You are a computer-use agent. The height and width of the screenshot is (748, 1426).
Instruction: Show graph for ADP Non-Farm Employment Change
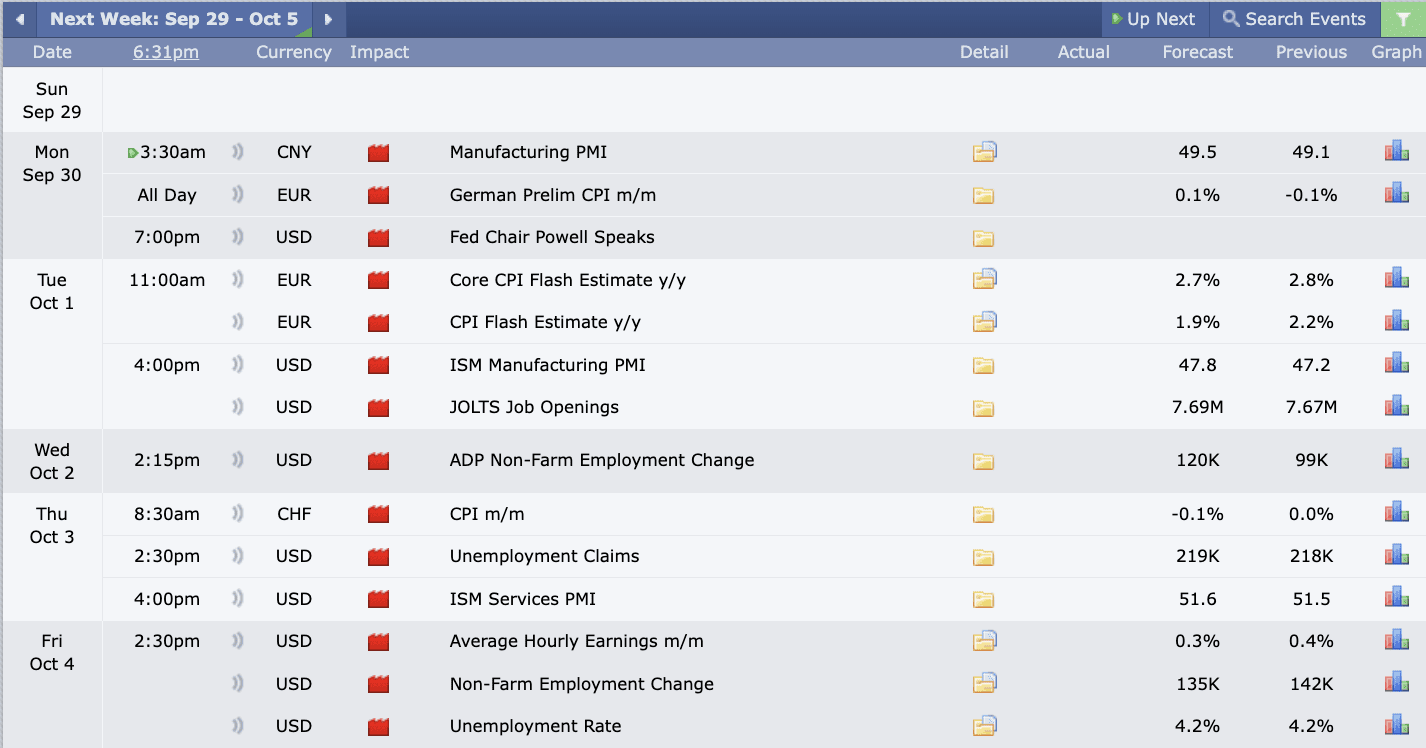1396,460
